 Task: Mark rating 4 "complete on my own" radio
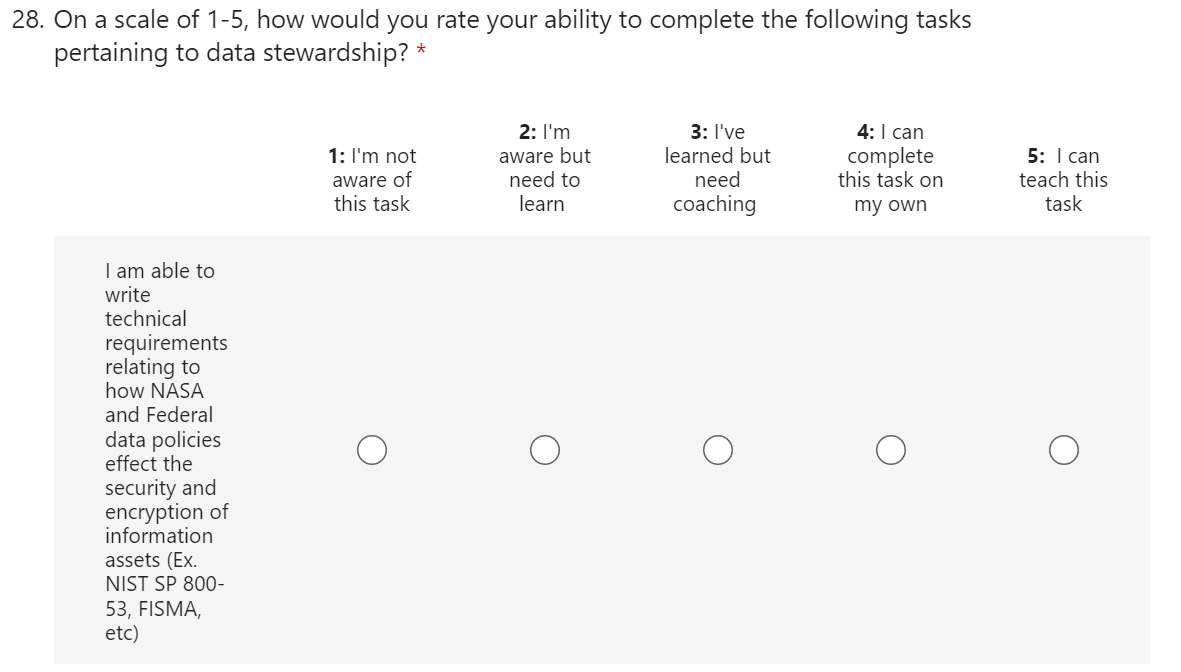[890, 450]
